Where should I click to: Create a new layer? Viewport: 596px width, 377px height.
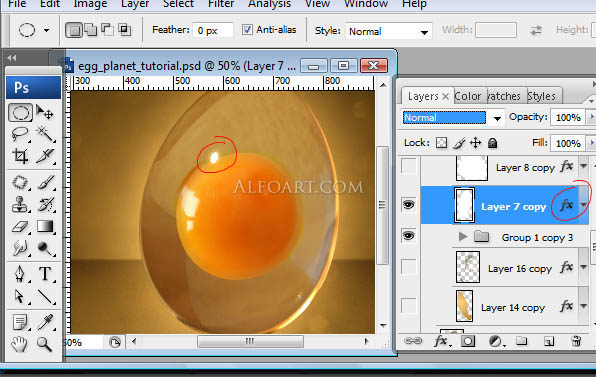click(x=548, y=341)
